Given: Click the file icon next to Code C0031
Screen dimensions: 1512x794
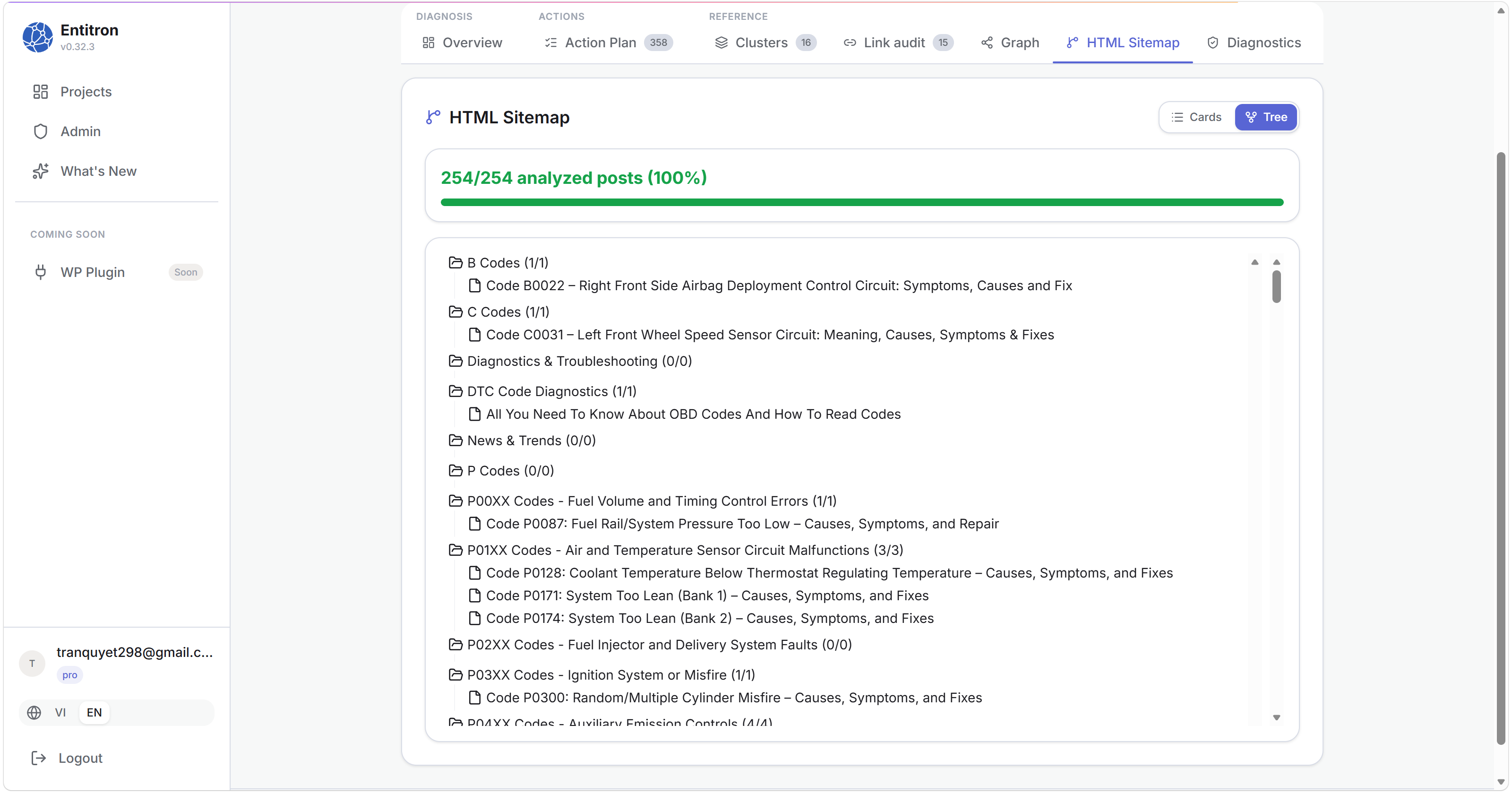Looking at the screenshot, I should point(475,335).
